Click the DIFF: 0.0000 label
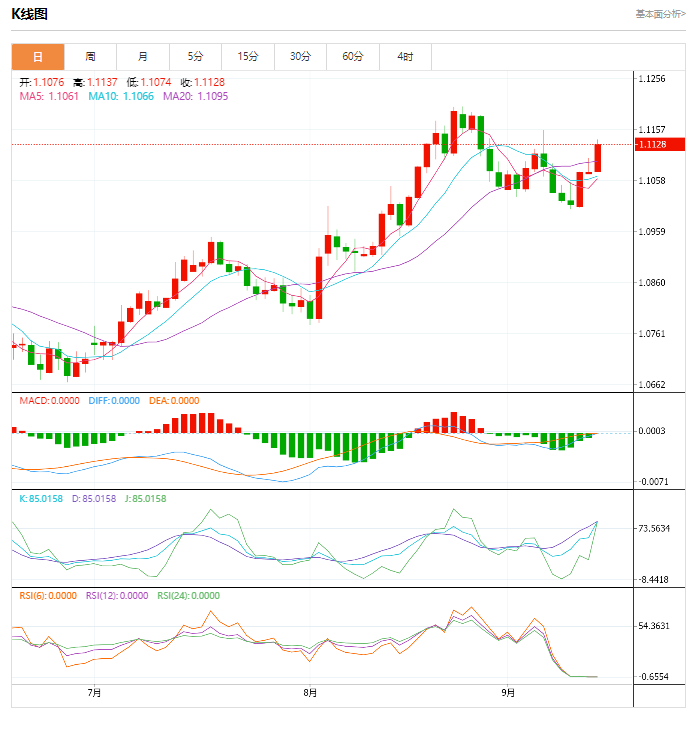This screenshot has width=692, height=737. tap(114, 400)
